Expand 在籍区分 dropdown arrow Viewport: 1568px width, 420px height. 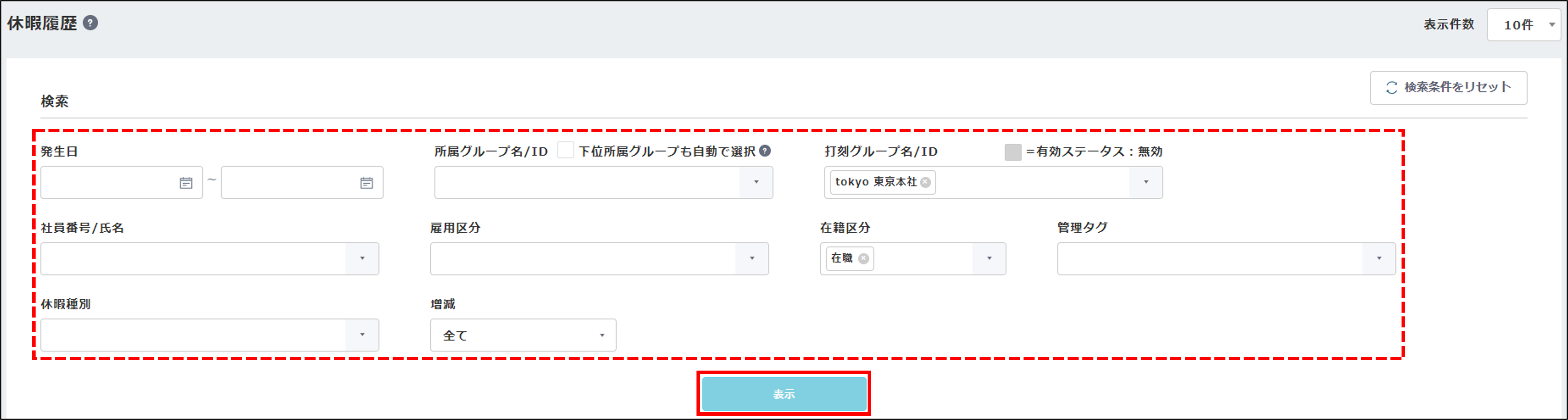(989, 259)
